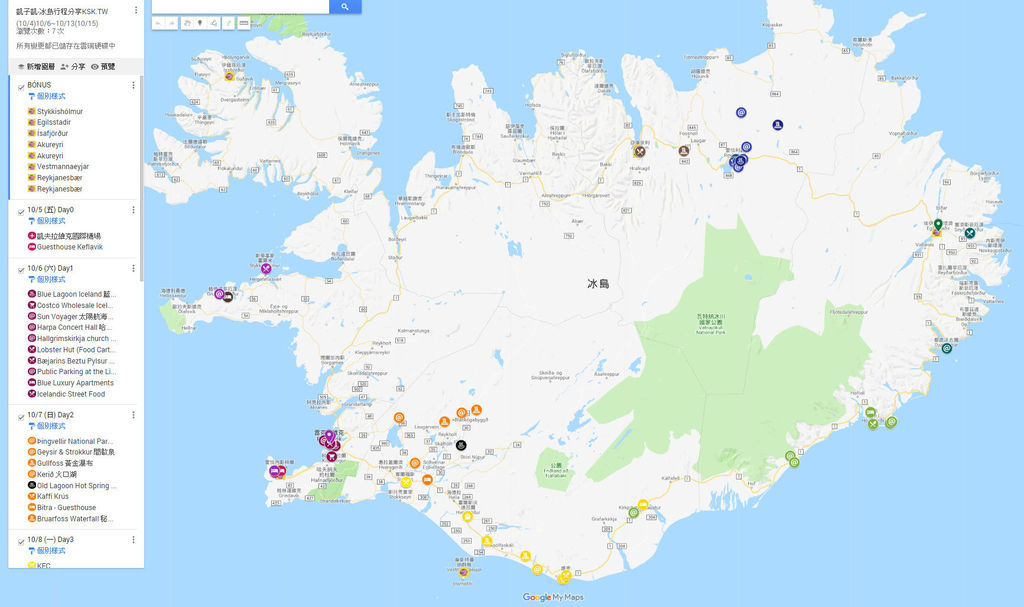Image resolution: width=1024 pixels, height=607 pixels.
Task: Click 預覽 to preview the map
Action: (x=103, y=67)
